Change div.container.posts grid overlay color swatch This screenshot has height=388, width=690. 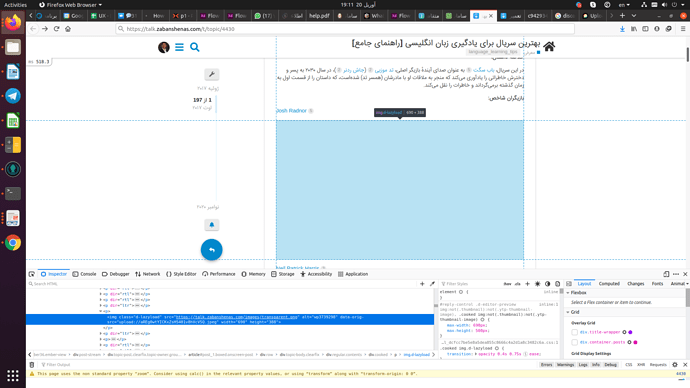(x=635, y=342)
